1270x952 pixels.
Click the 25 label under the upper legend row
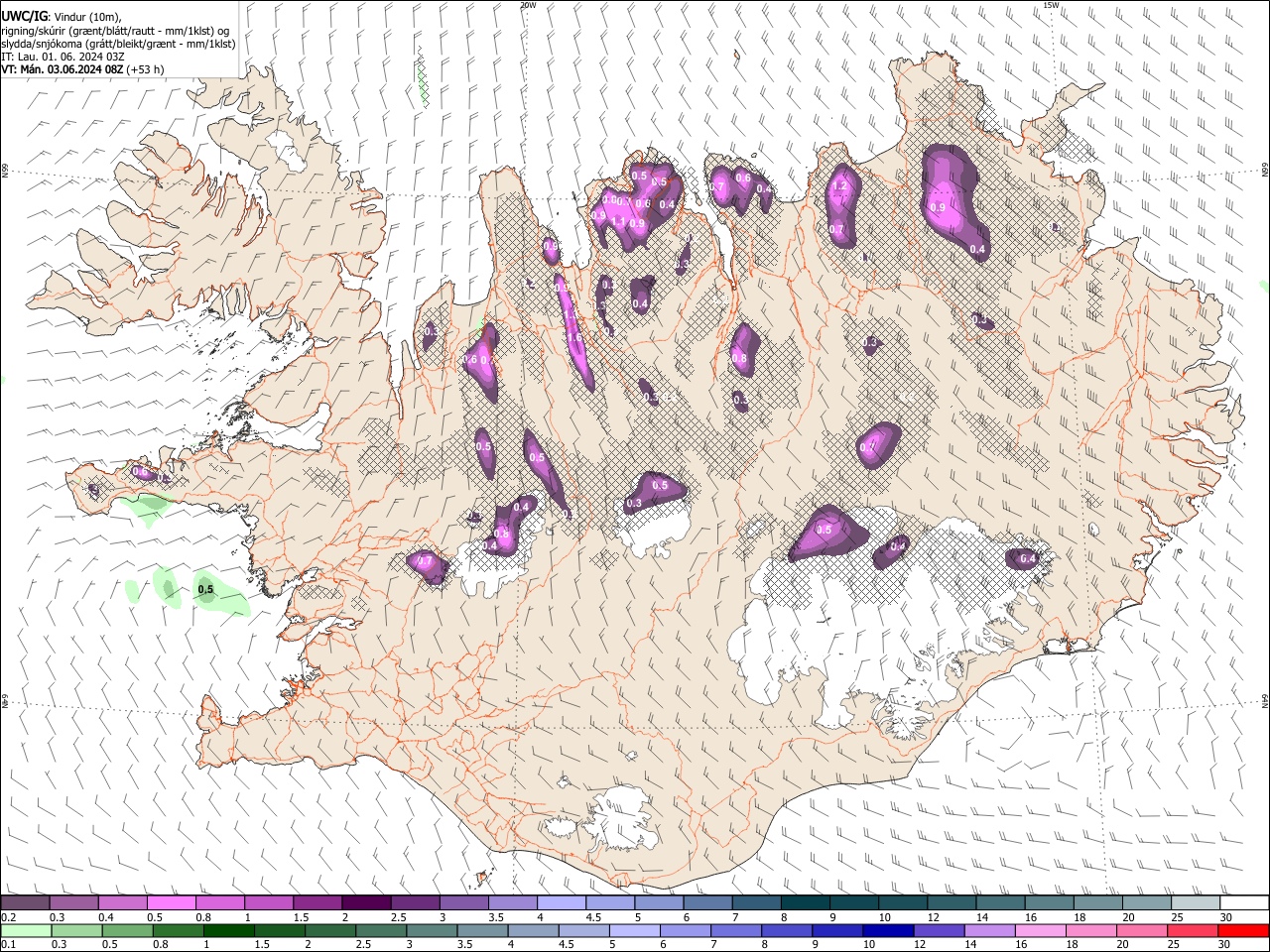click(x=1176, y=917)
